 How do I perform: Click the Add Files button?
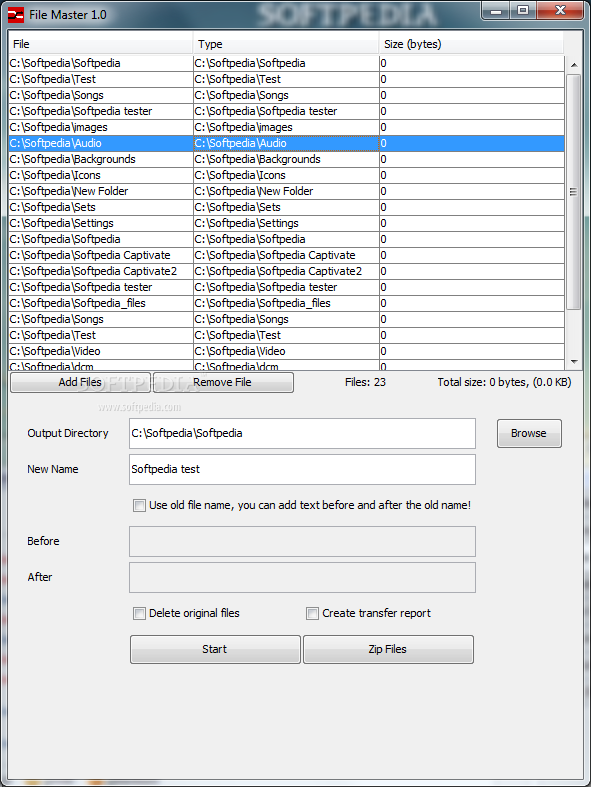coord(80,382)
